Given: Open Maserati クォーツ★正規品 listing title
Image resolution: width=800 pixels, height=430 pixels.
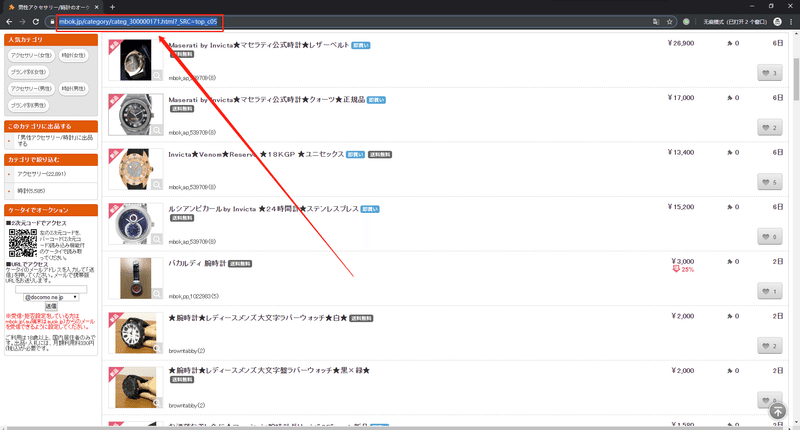Looking at the screenshot, I should (x=267, y=99).
